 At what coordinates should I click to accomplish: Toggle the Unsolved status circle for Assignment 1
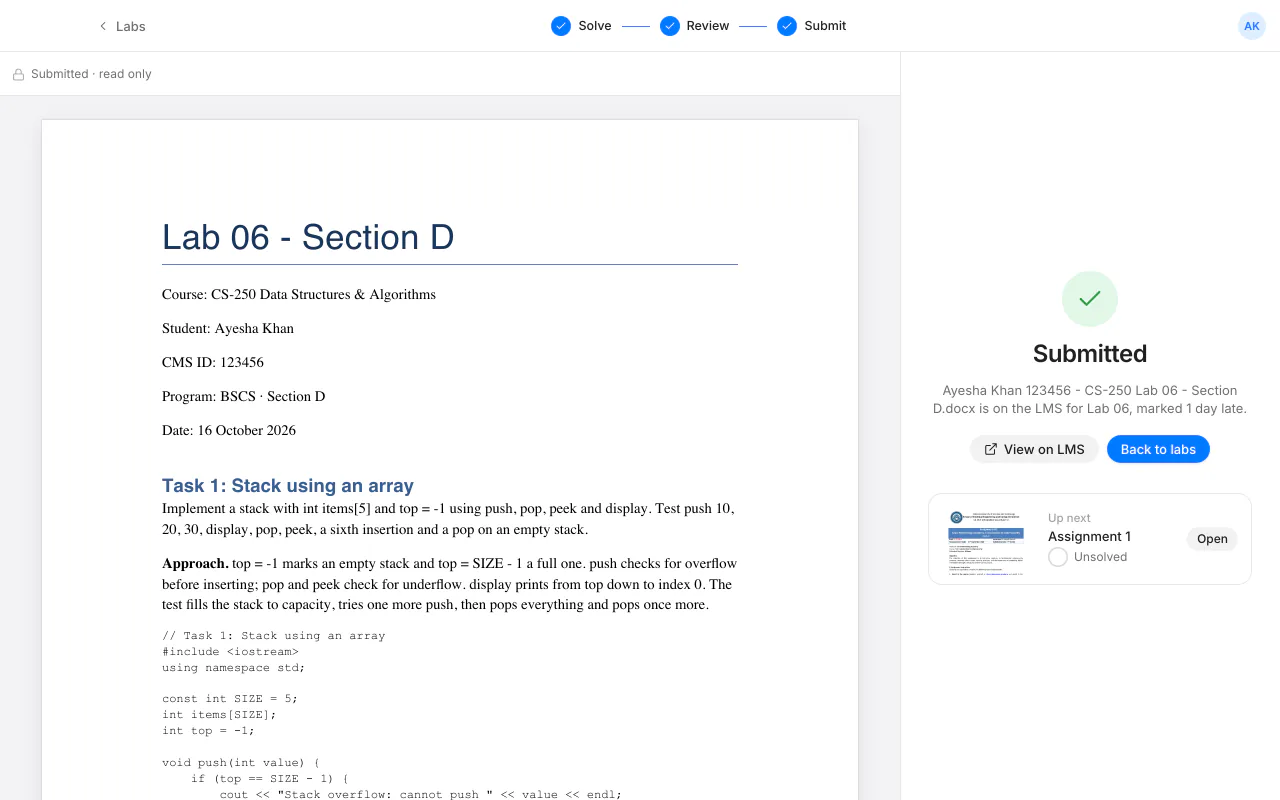pos(1058,557)
